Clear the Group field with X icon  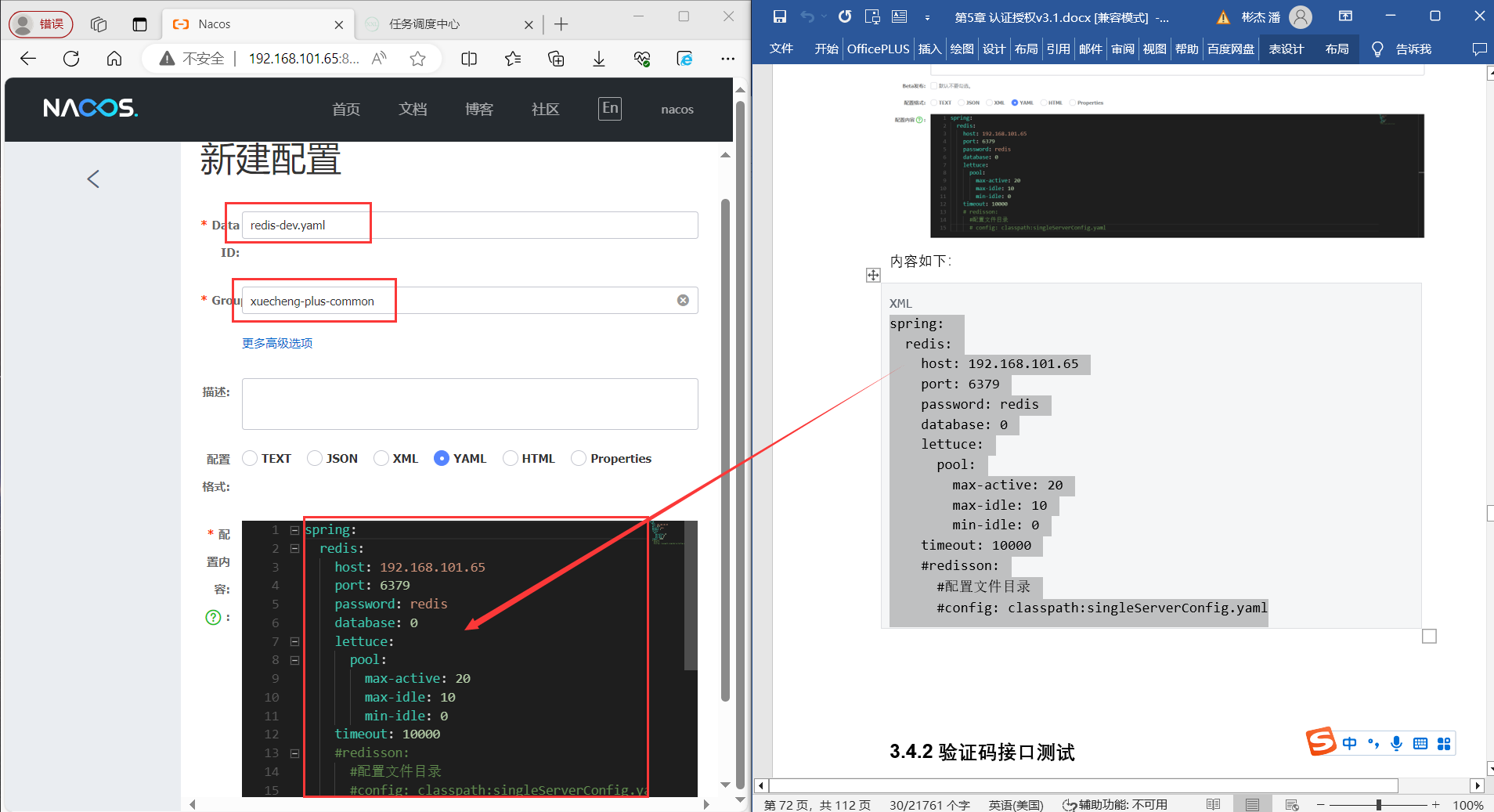click(x=683, y=301)
